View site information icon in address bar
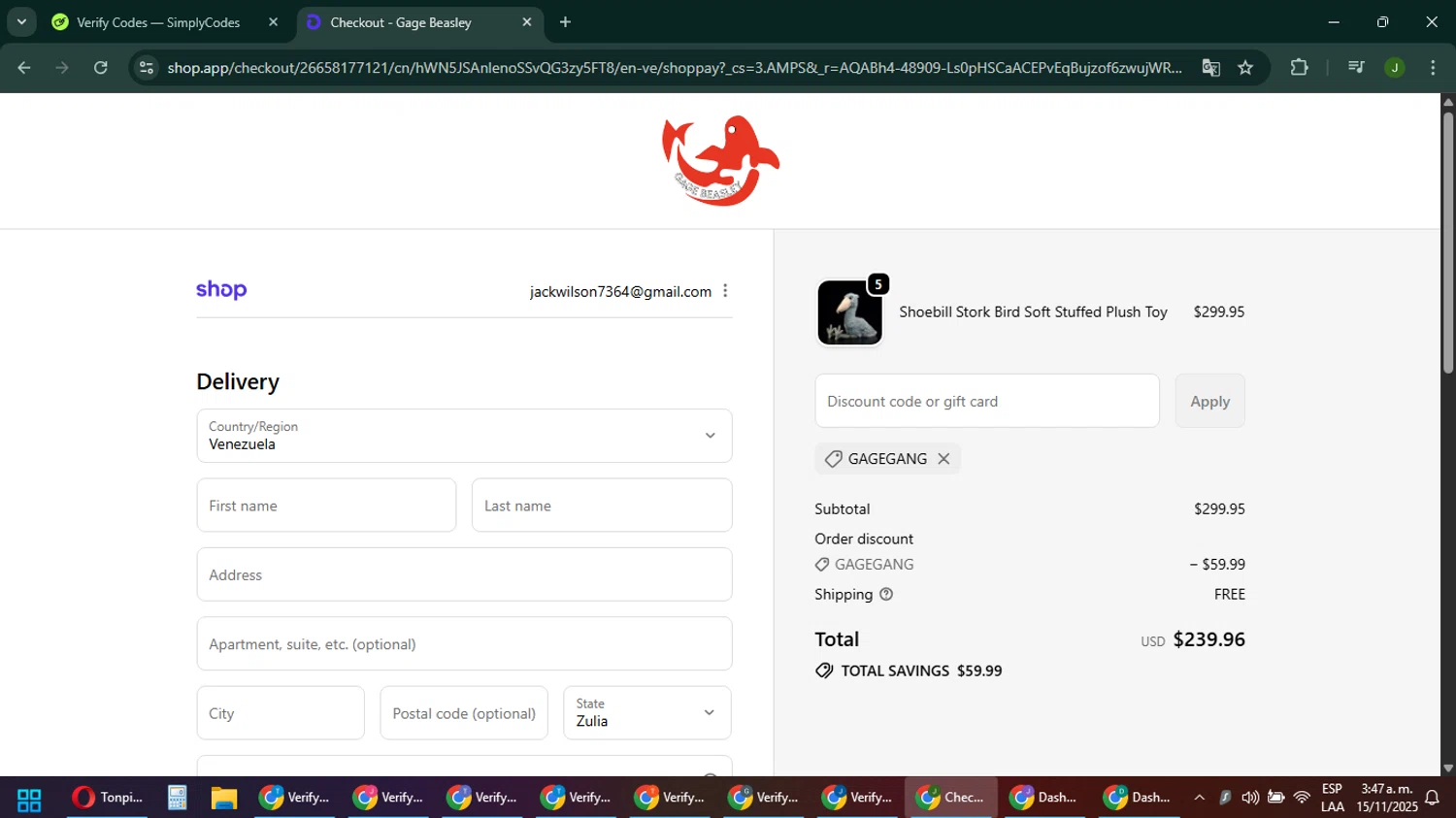The height and width of the screenshot is (818, 1456). (147, 68)
